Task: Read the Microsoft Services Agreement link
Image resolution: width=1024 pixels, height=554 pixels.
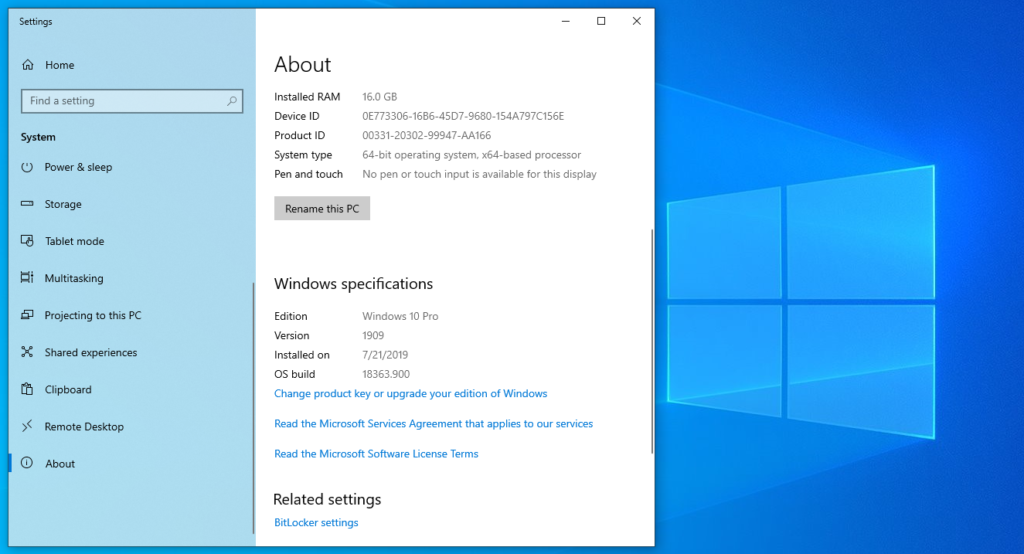Action: pyautogui.click(x=434, y=423)
